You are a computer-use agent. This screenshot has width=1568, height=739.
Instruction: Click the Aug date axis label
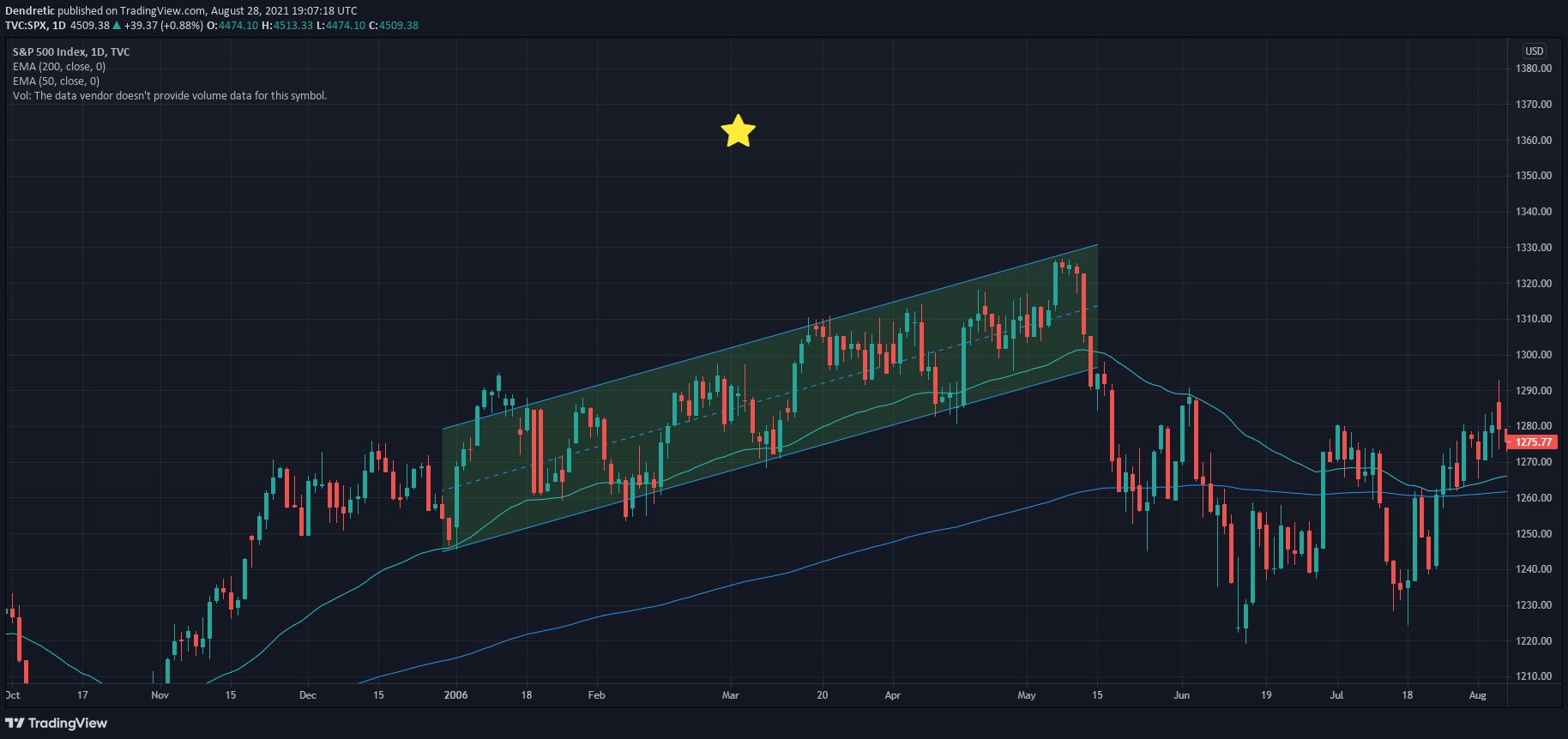(1477, 695)
